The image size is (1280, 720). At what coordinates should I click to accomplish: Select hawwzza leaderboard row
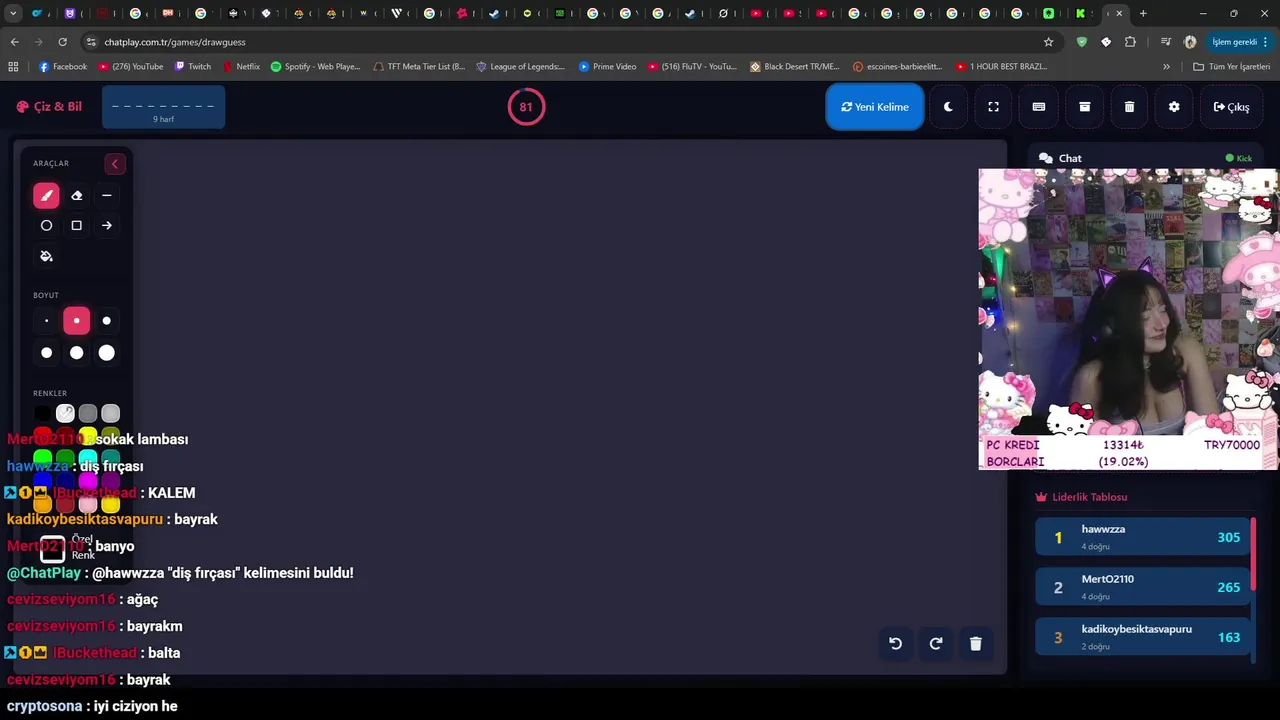point(1142,537)
